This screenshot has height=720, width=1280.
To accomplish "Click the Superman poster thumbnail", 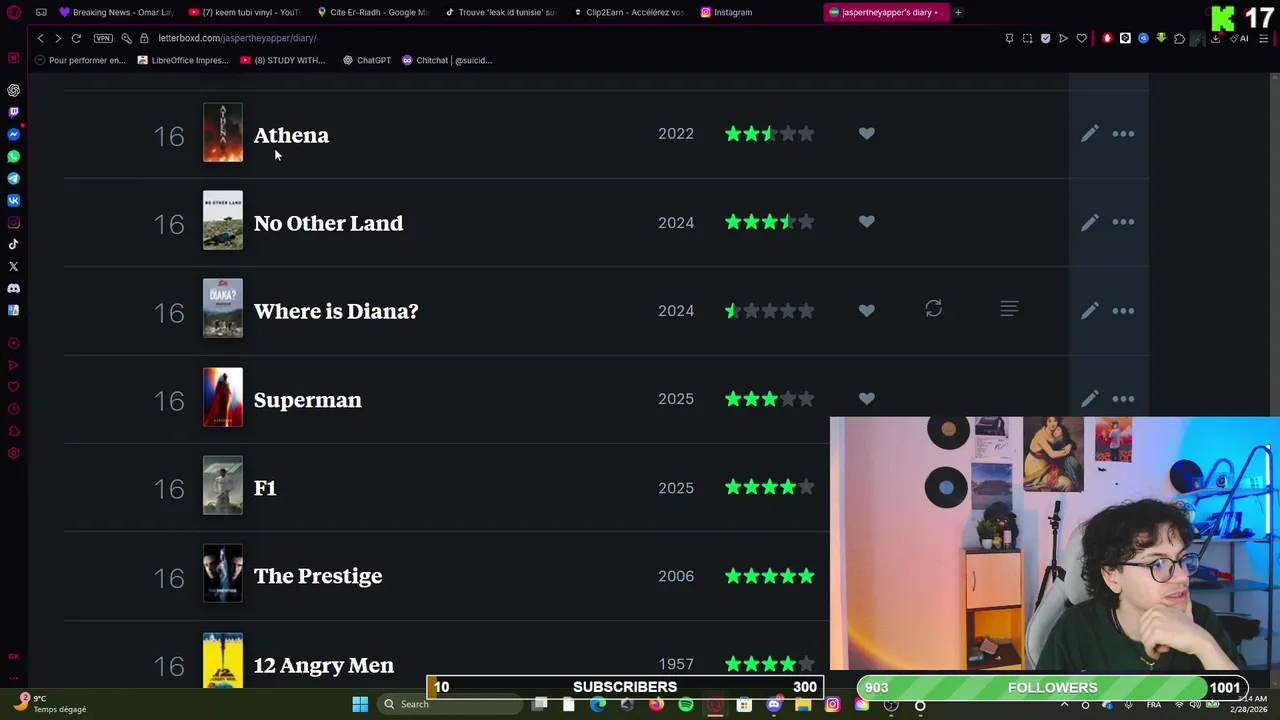I will click(x=222, y=397).
